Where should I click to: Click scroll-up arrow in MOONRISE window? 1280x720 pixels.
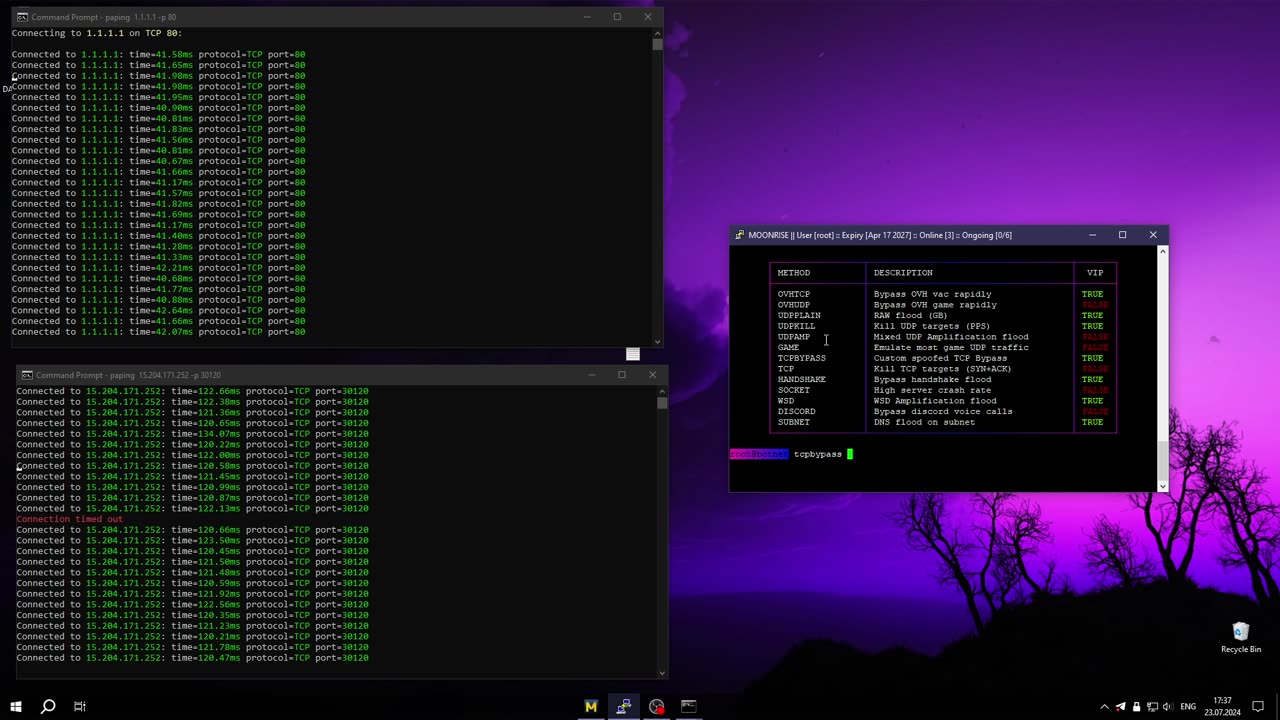[1162, 251]
